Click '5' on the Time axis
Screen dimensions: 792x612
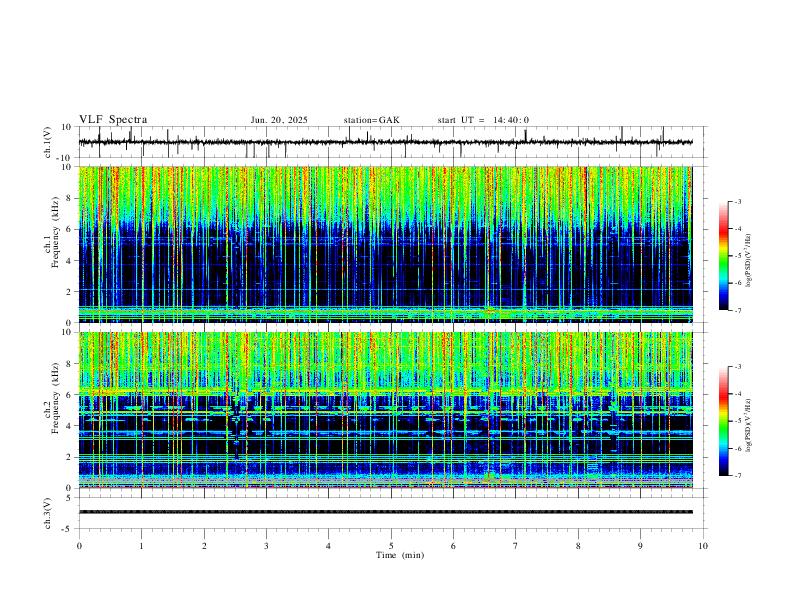[391, 546]
